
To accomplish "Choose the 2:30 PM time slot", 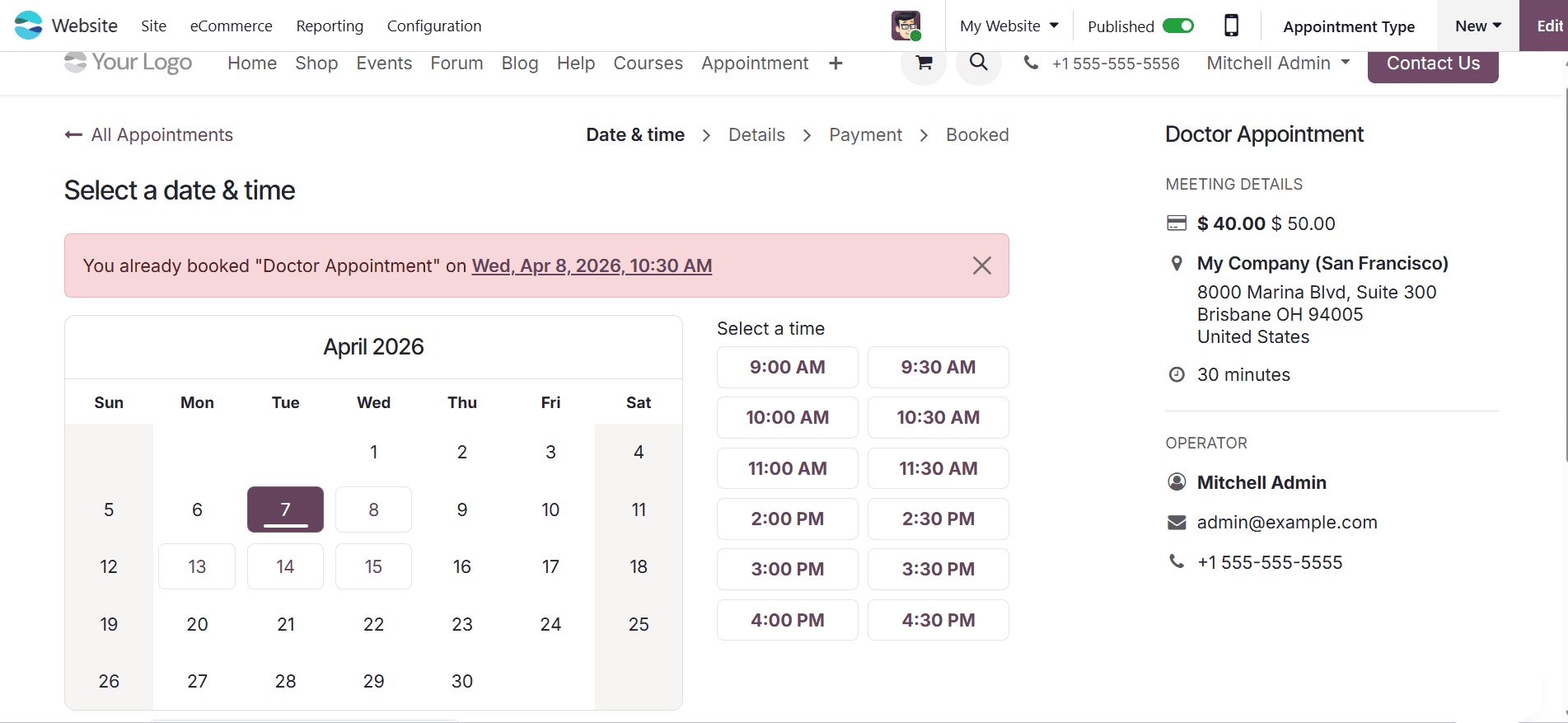I will [x=938, y=519].
